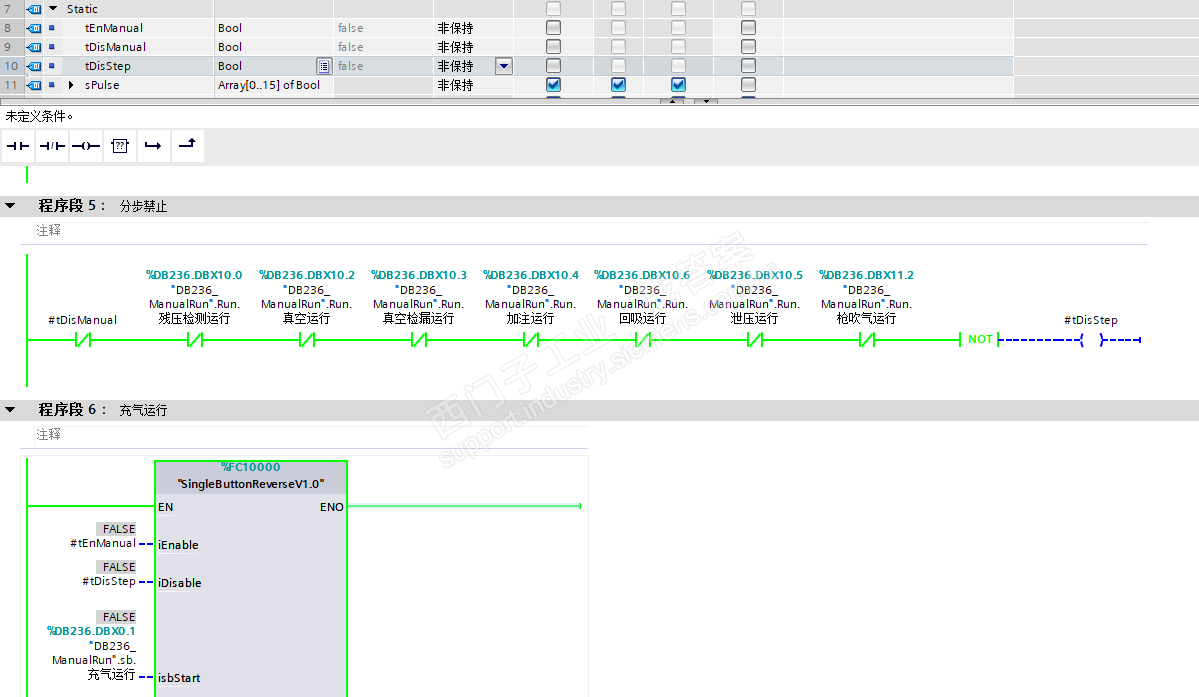Click the %DB236.DBX11.2 address

pyautogui.click(x=866, y=275)
